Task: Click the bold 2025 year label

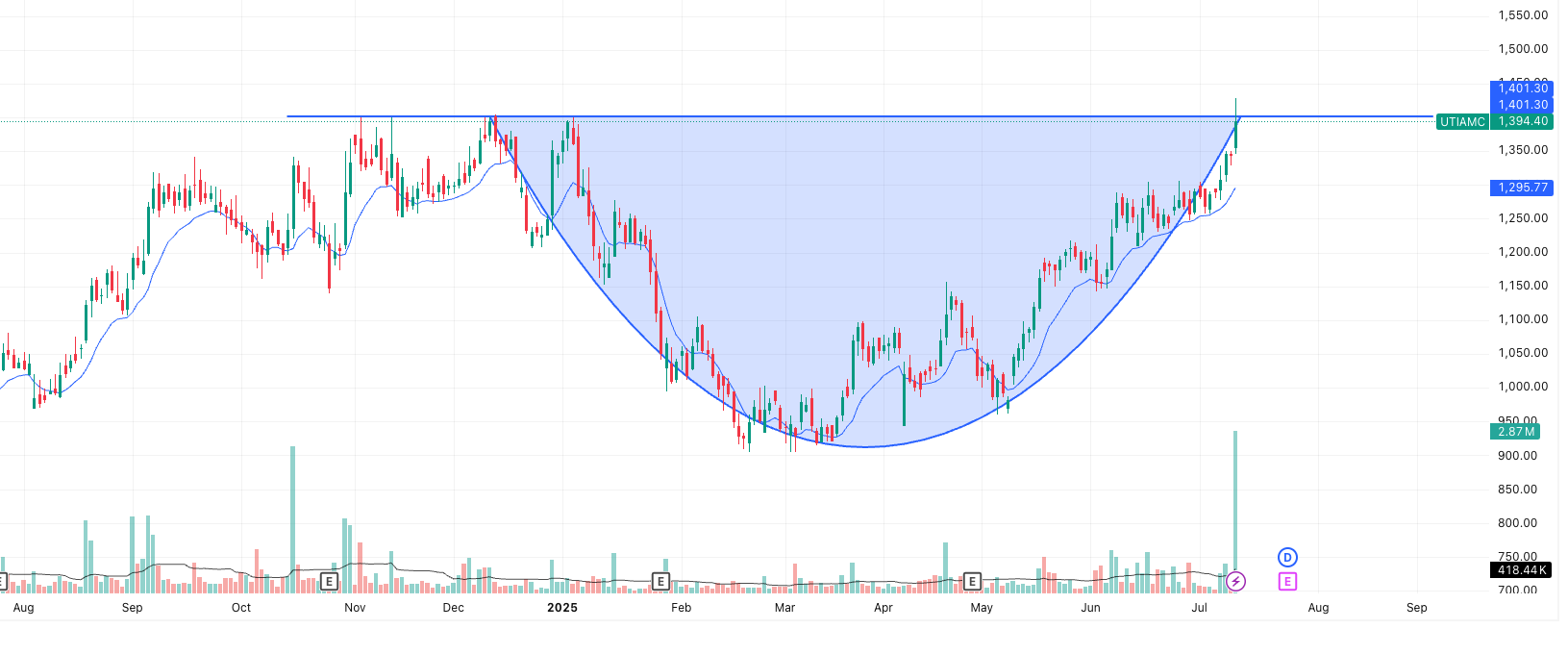Action: [x=562, y=608]
